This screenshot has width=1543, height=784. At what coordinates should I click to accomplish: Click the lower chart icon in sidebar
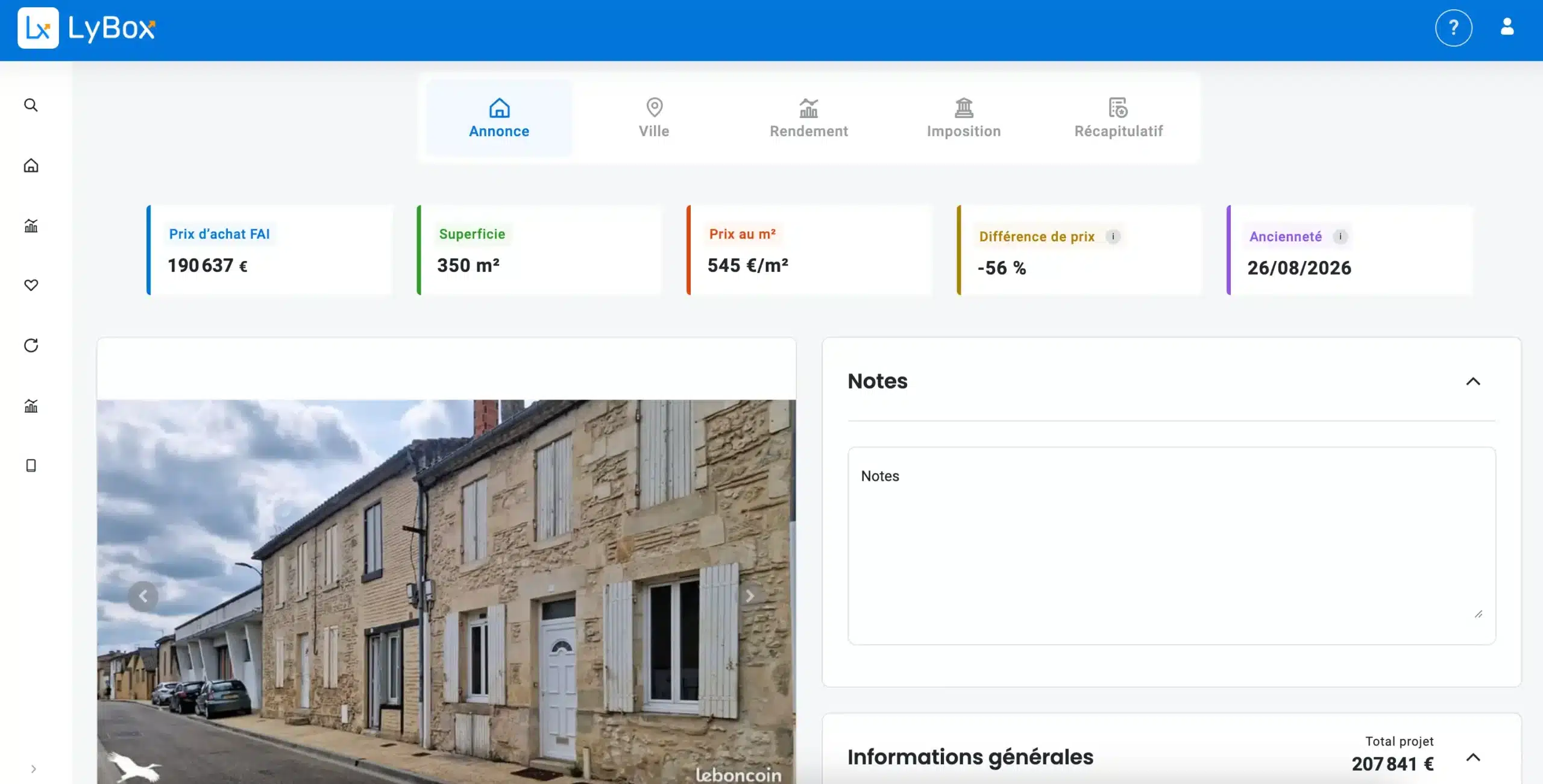tap(31, 406)
